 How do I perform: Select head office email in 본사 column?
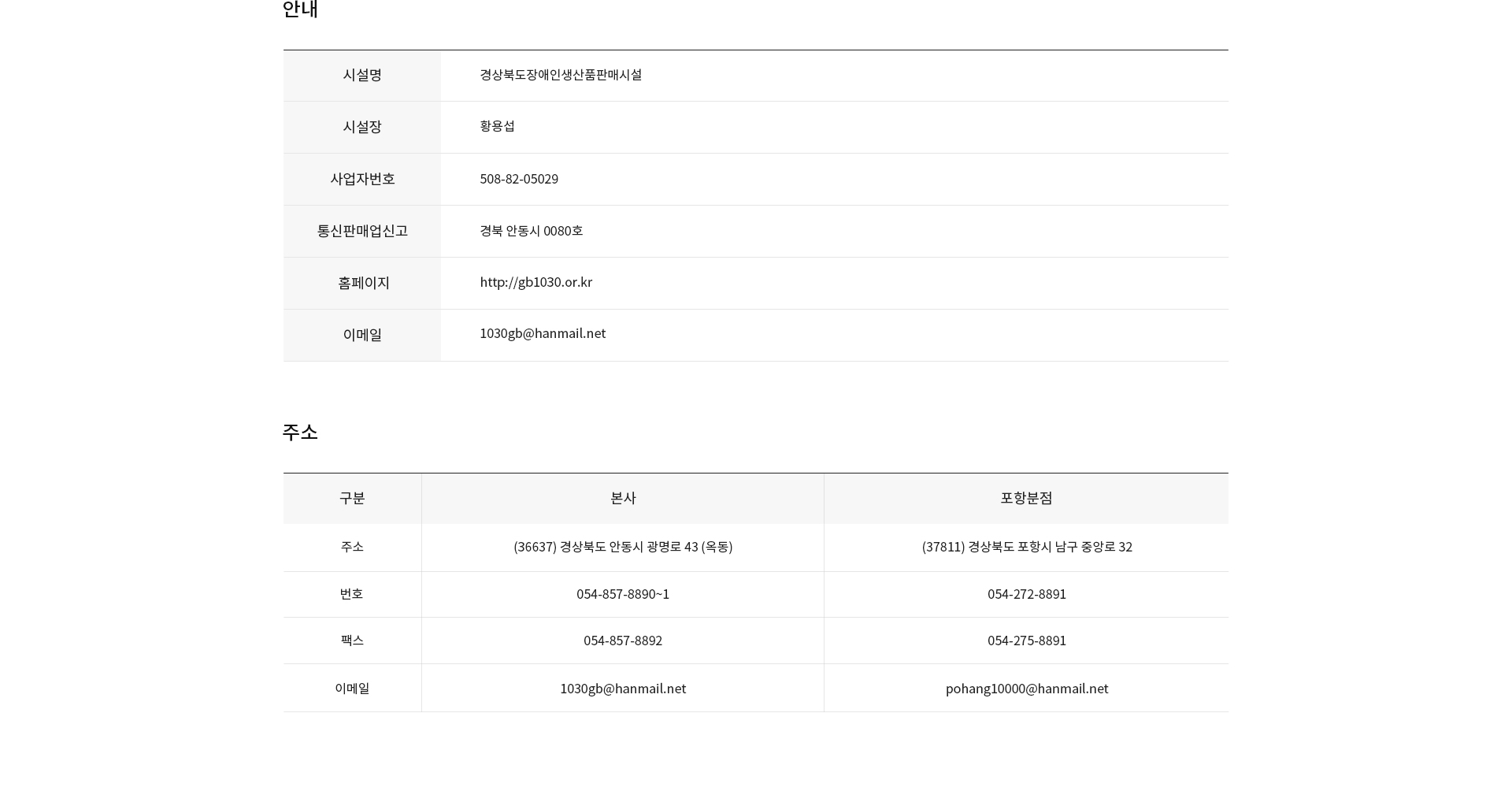click(x=623, y=689)
